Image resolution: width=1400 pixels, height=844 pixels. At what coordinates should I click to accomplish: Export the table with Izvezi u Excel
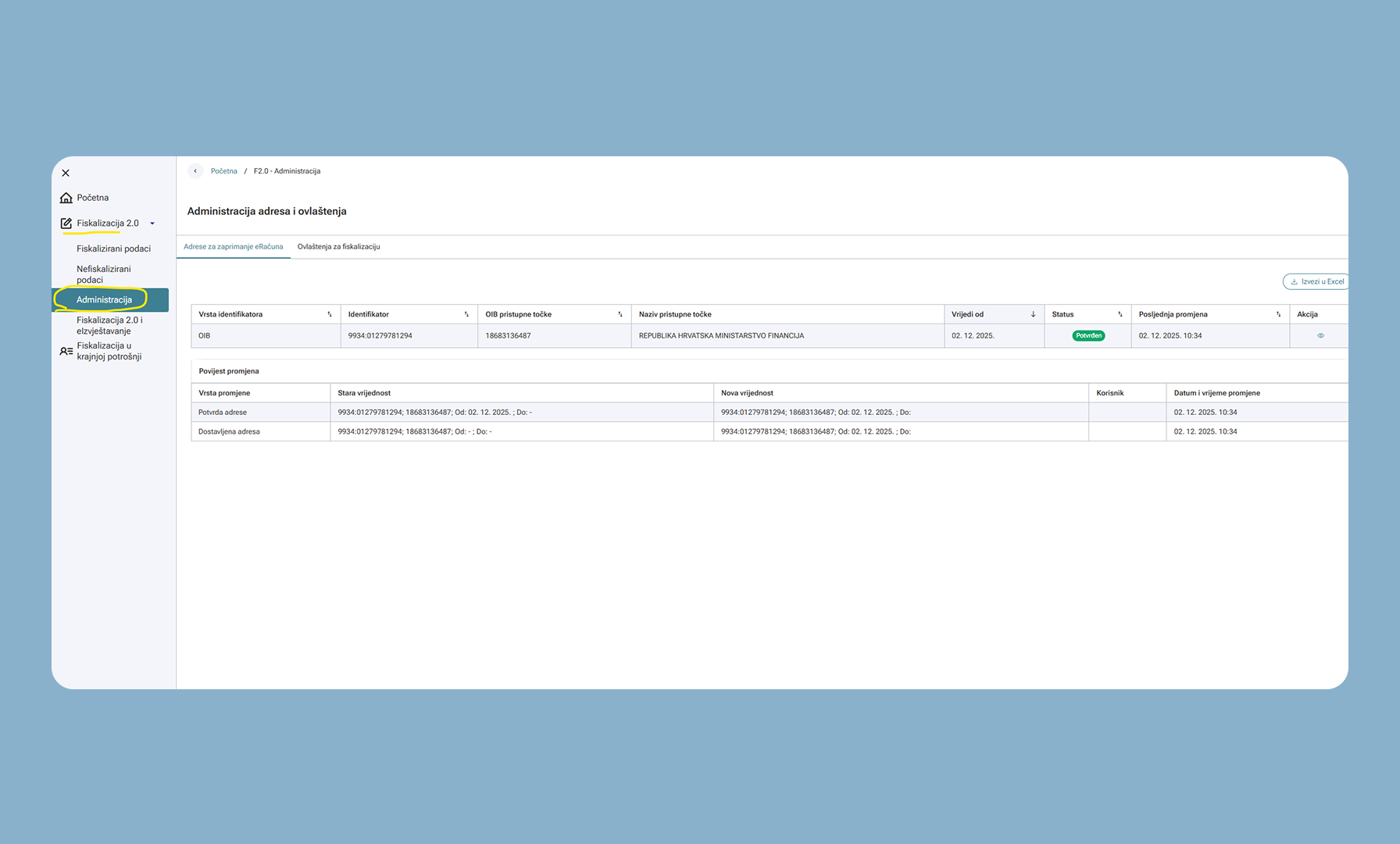coord(1316,281)
